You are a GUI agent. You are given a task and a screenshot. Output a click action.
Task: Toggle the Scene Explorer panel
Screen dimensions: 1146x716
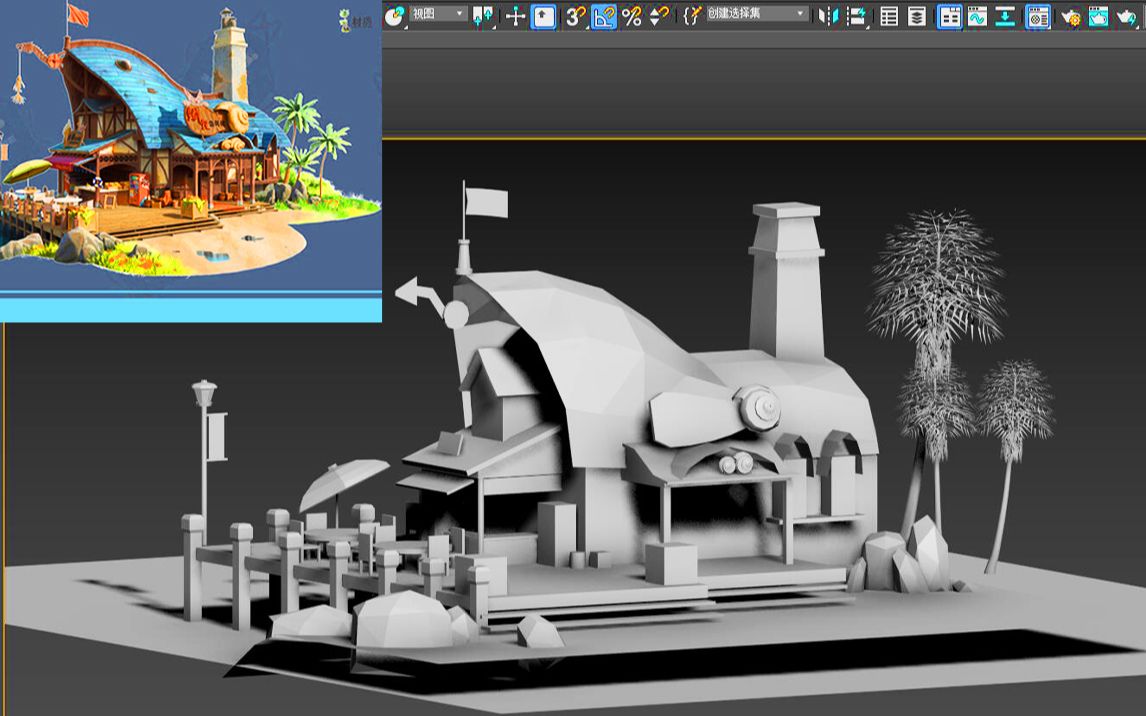click(948, 15)
